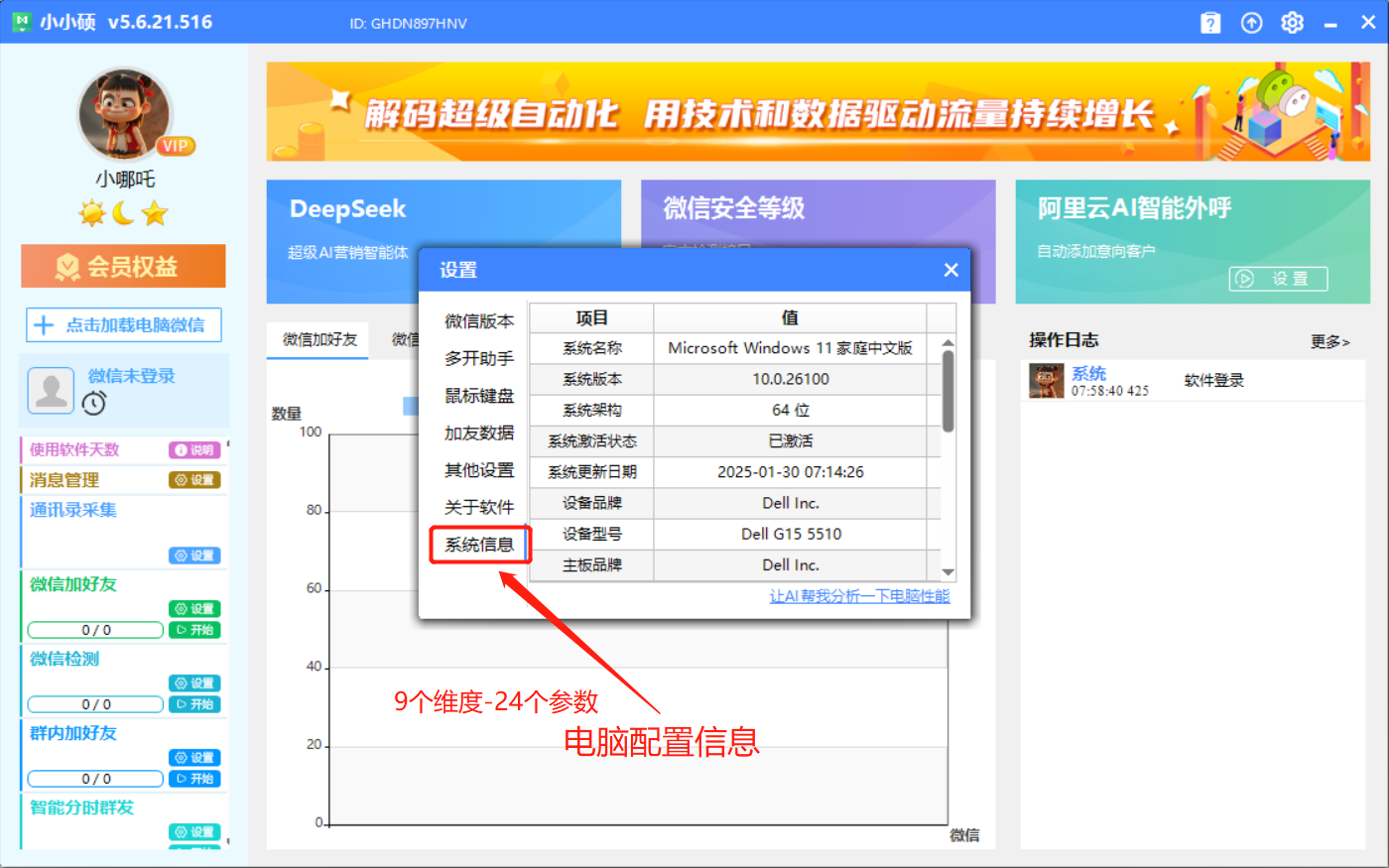Click 更多> link in 操作日志
Viewport: 1389px width, 868px height.
1329,342
